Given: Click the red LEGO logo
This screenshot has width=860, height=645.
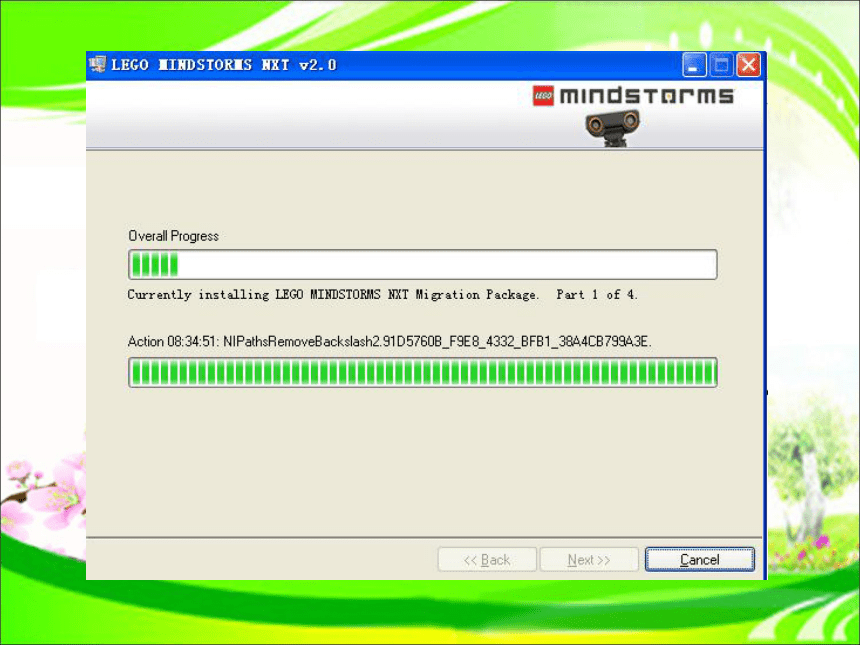Looking at the screenshot, I should click(543, 95).
